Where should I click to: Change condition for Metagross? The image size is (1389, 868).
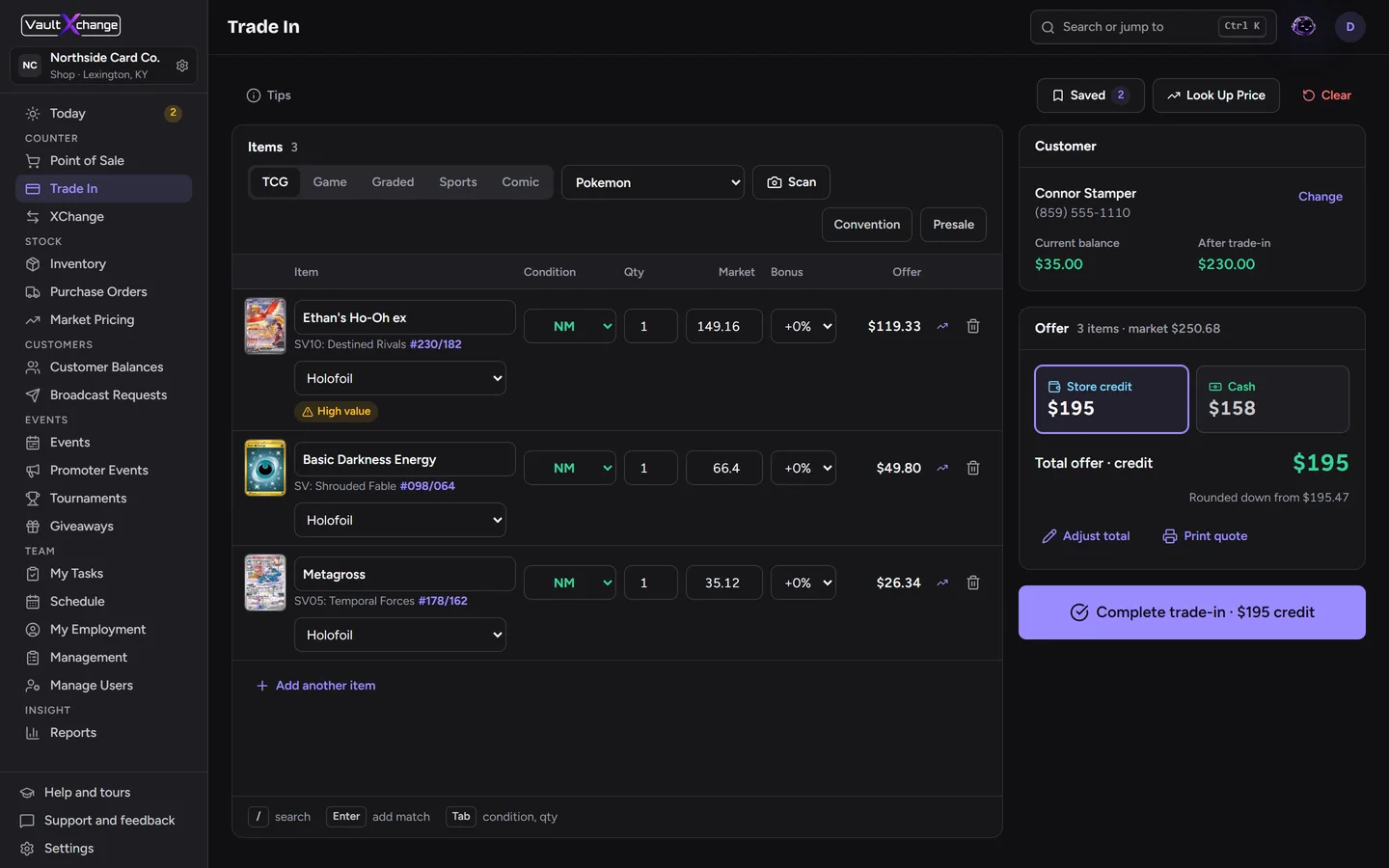click(x=570, y=583)
